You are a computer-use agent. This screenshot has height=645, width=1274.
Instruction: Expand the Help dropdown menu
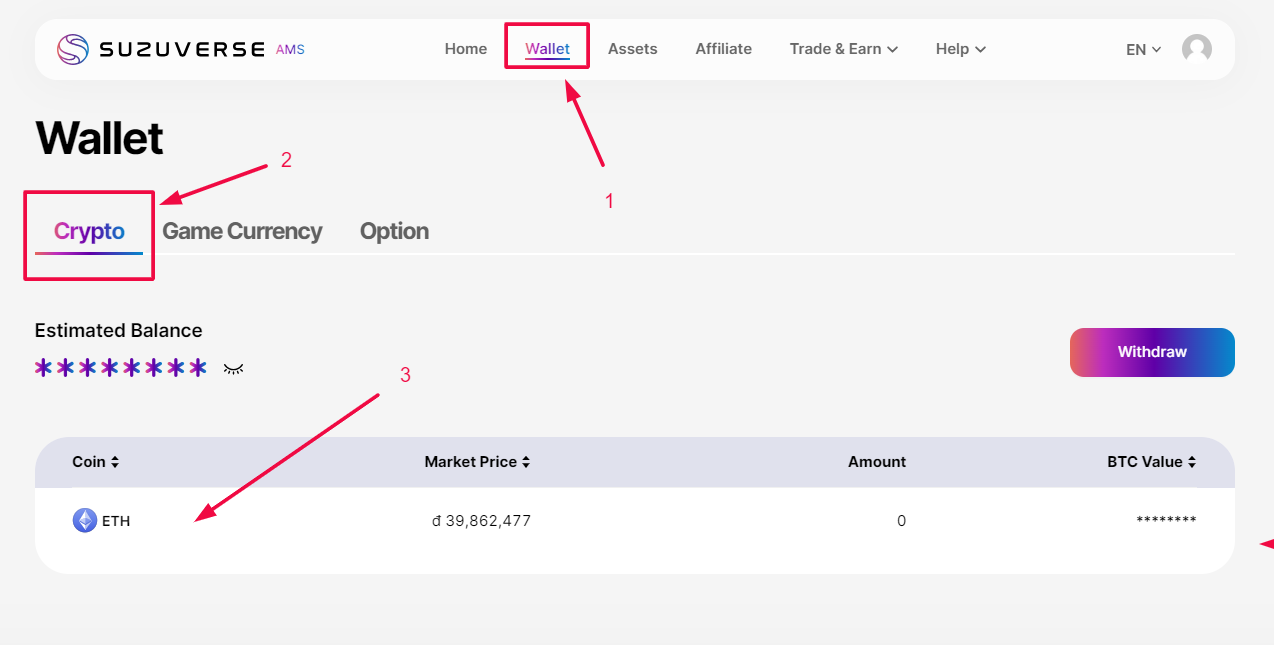[x=960, y=49]
